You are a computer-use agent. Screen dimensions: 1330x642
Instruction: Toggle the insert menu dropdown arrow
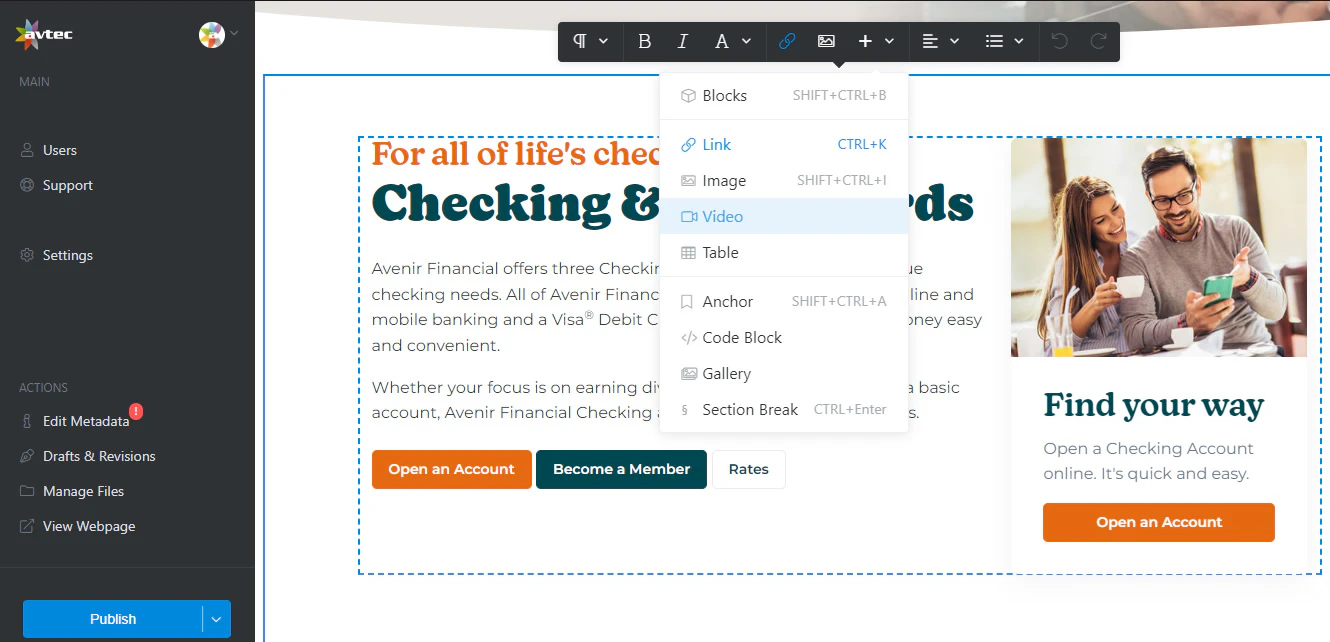(x=889, y=41)
